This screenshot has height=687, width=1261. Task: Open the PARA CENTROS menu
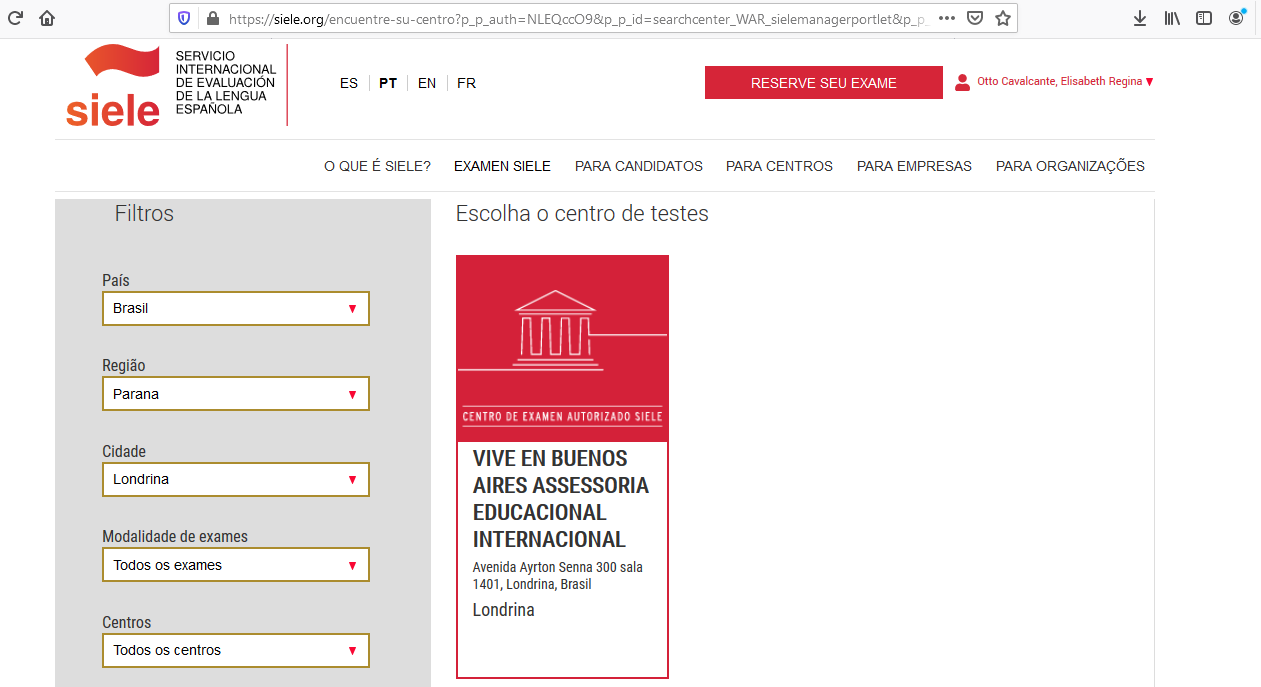coord(779,167)
